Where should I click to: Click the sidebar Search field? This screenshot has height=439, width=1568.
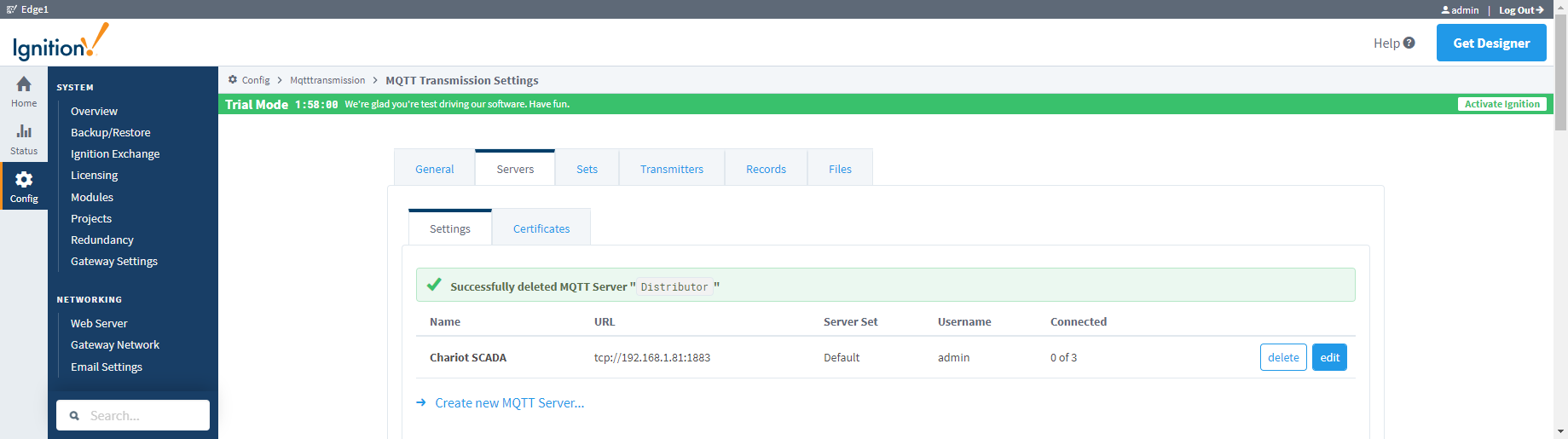(x=133, y=415)
